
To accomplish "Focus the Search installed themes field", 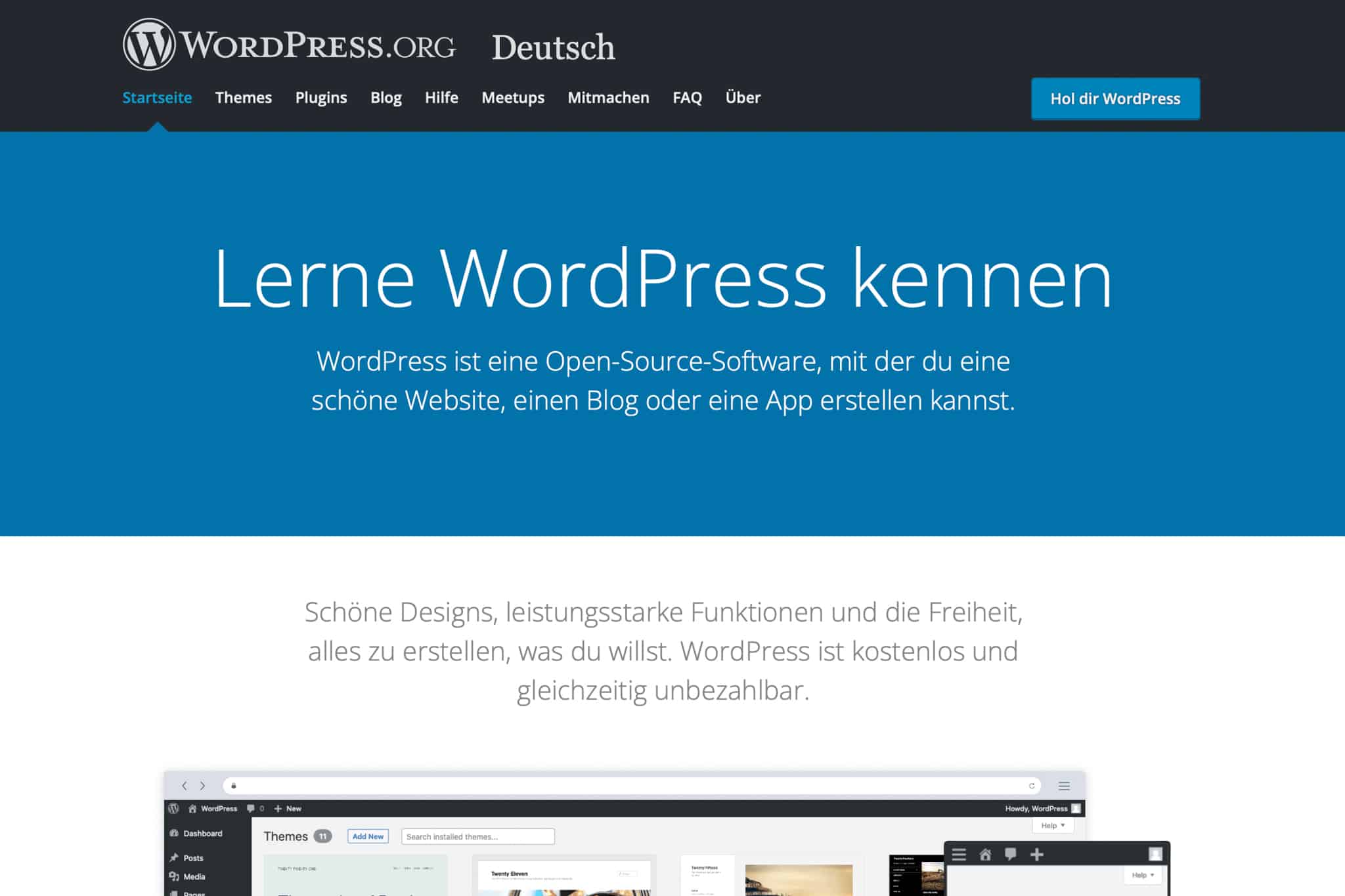I will click(477, 836).
